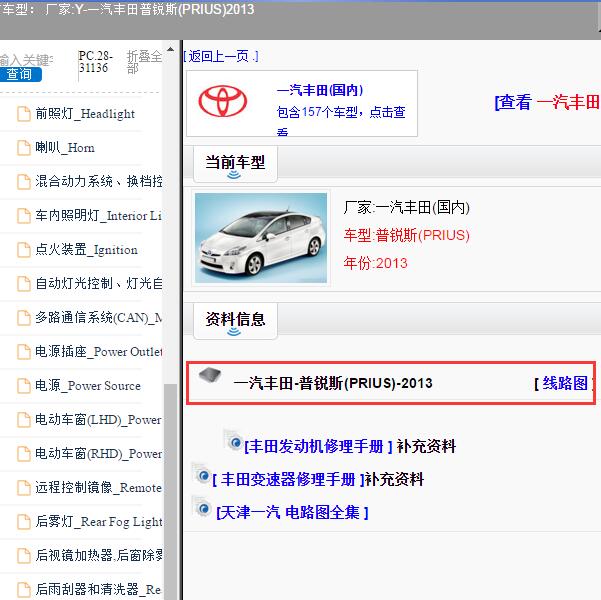
Task: Open the 线路图 wiring diagram link
Action: coord(565,383)
